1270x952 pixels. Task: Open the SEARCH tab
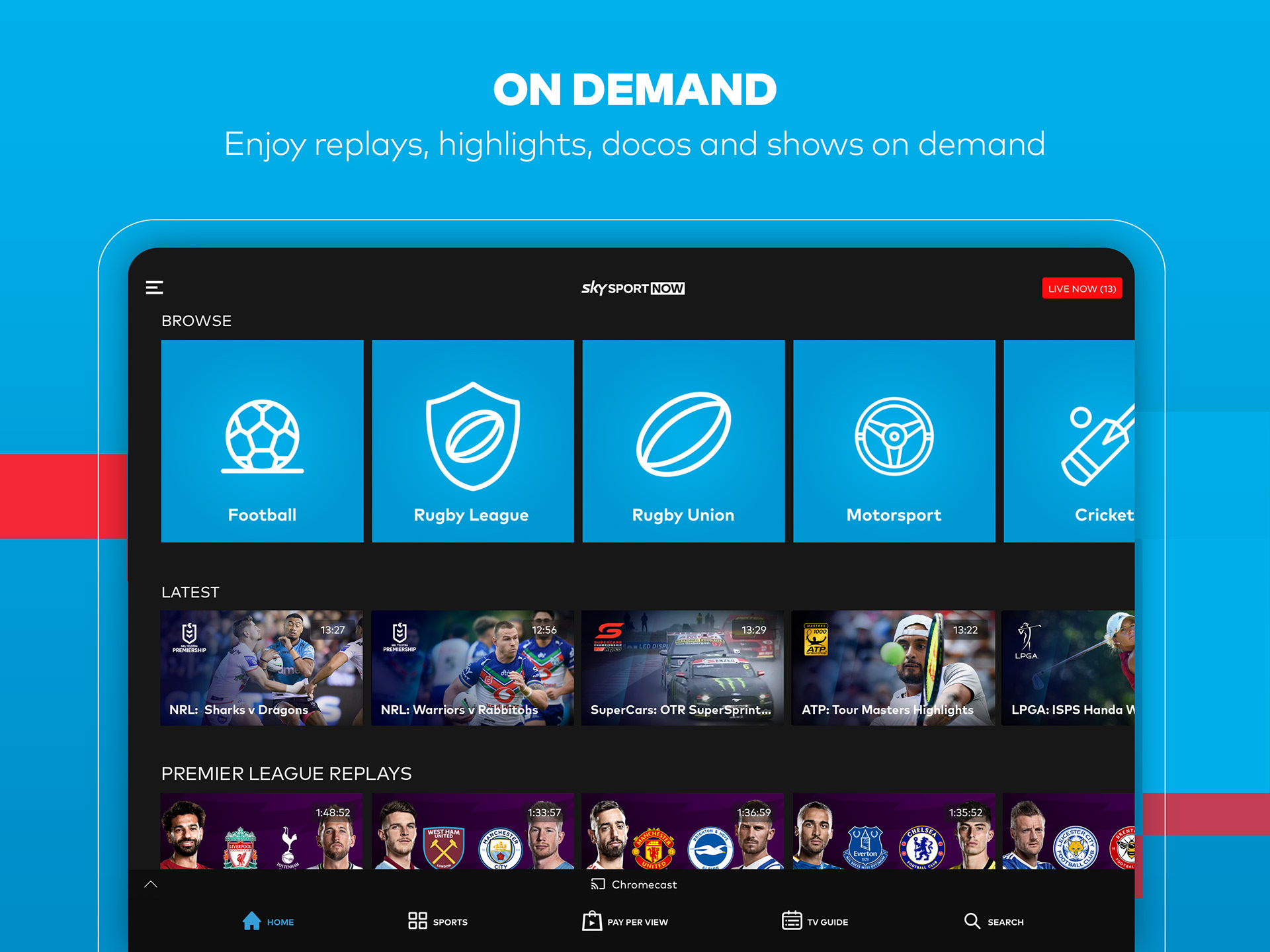[x=994, y=921]
